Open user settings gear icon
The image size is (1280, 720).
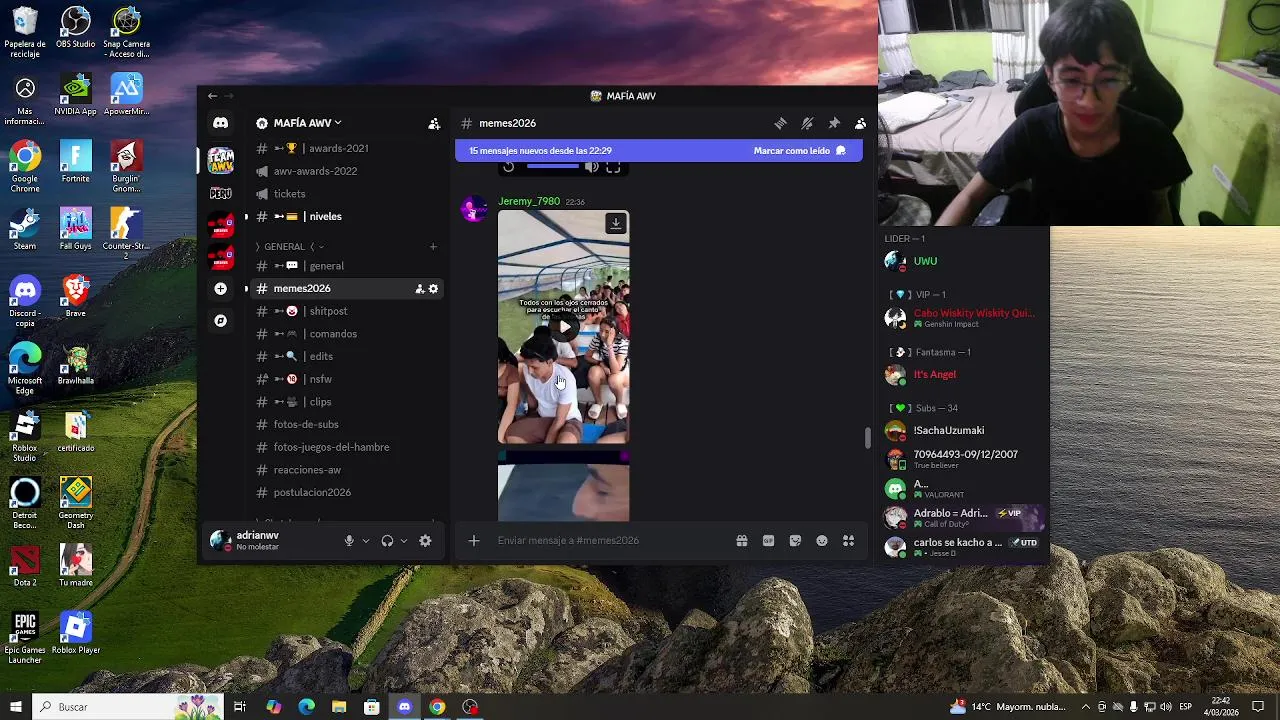point(425,541)
